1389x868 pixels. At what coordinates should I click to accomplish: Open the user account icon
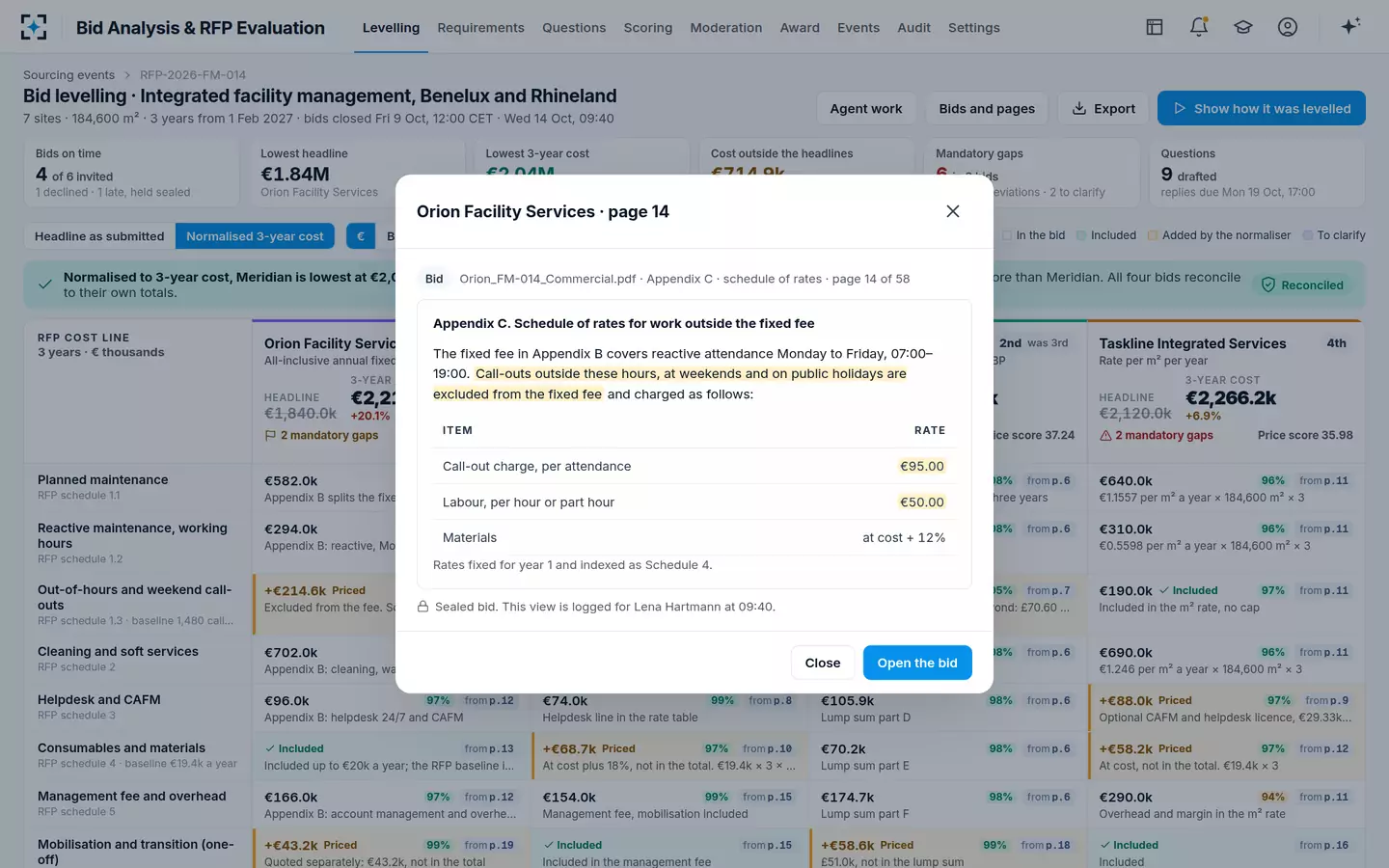tap(1288, 27)
